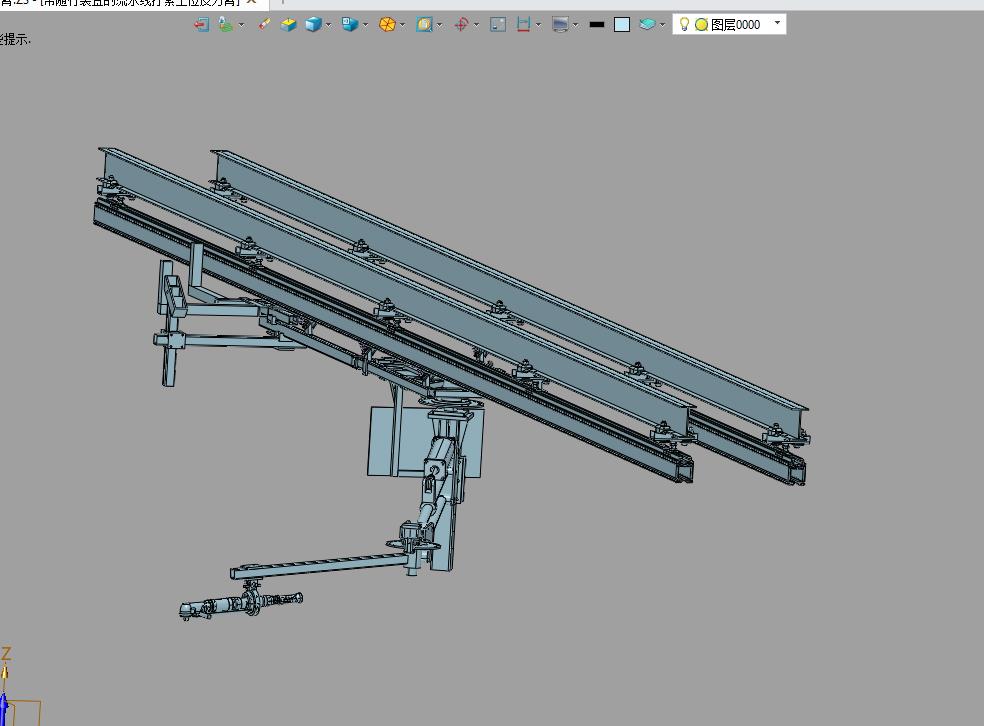Expand the arrow beside the green pin icon

point(241,25)
